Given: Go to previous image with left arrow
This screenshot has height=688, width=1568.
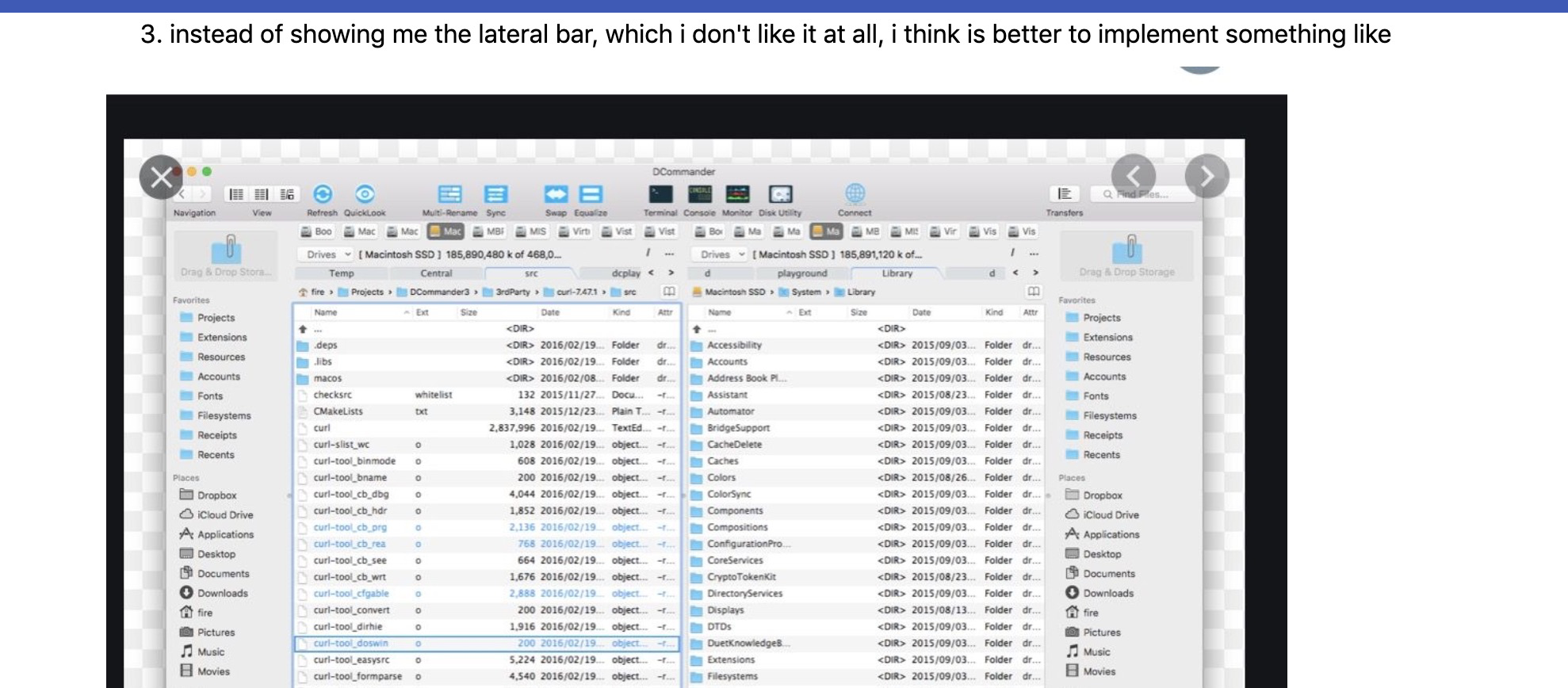Looking at the screenshot, I should (x=1133, y=176).
